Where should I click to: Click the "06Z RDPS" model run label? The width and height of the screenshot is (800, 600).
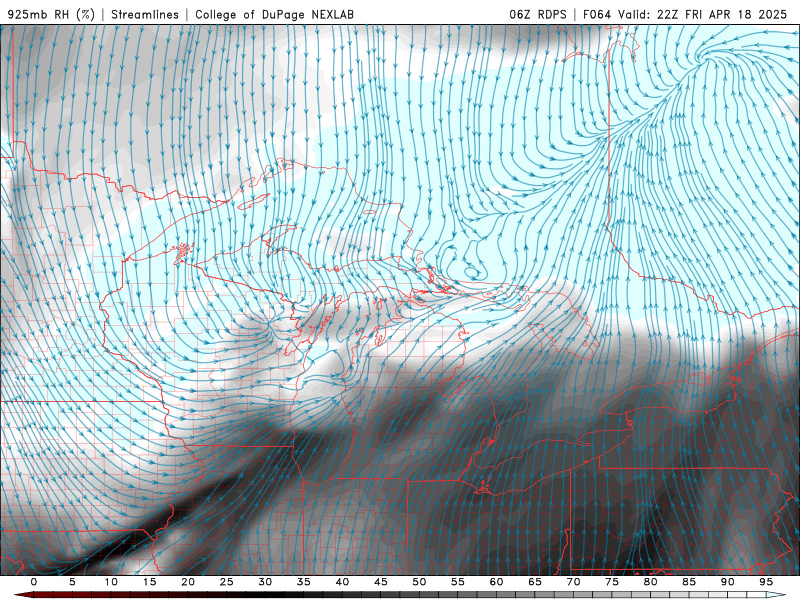(538, 14)
